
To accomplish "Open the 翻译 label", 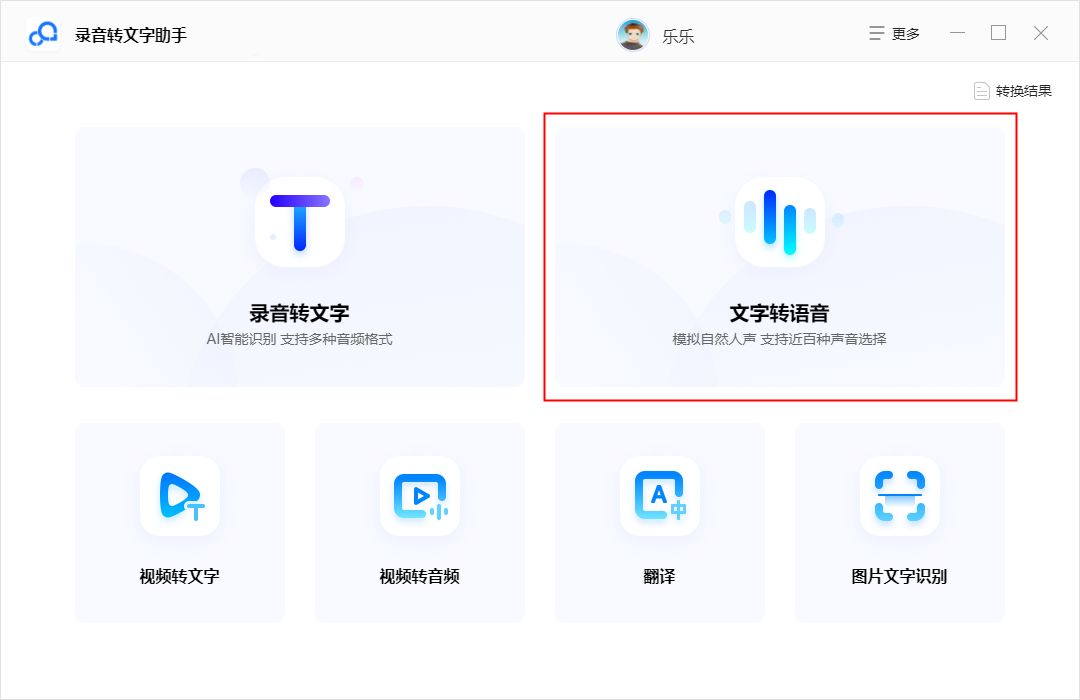I will (x=659, y=576).
